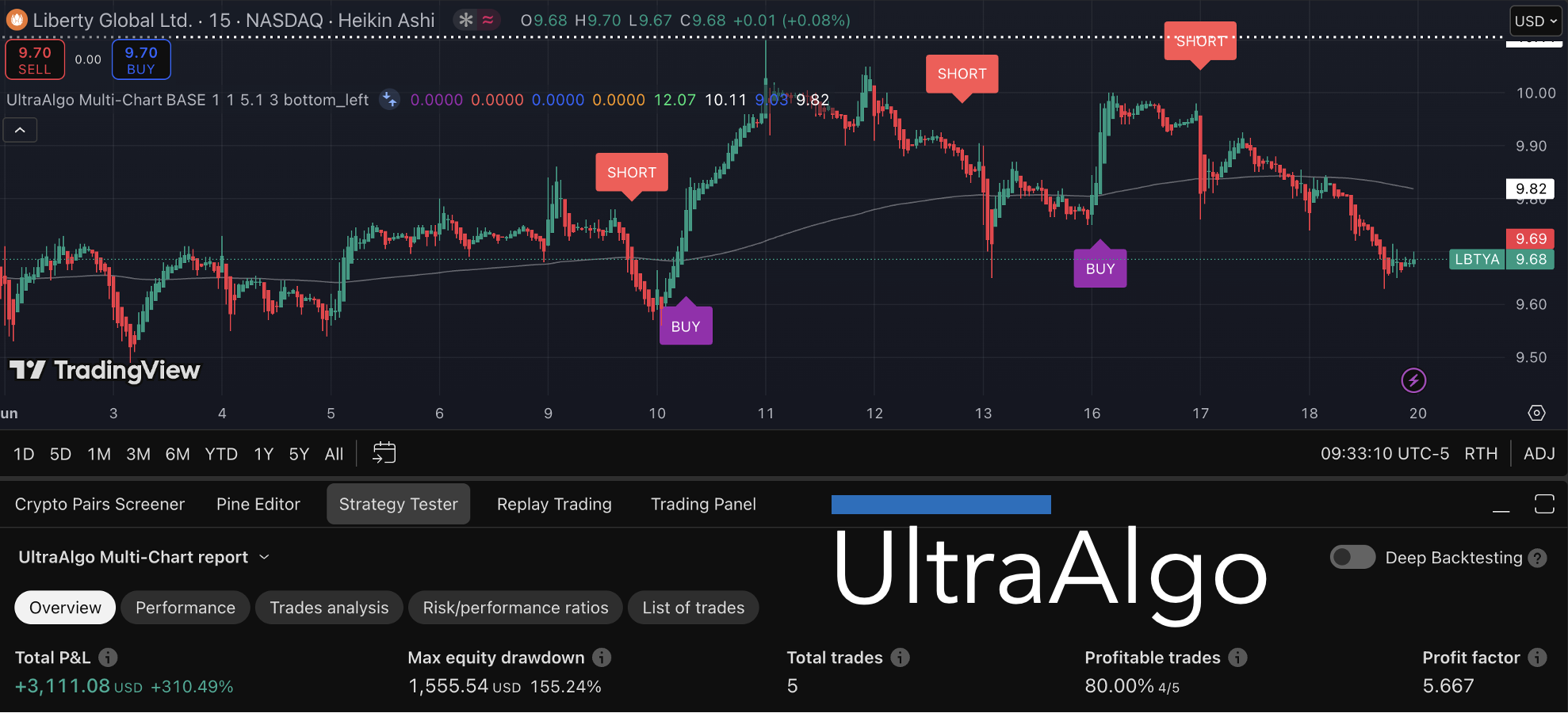Click the white 9.82 price scale label
1568x713 pixels.
pos(1531,189)
